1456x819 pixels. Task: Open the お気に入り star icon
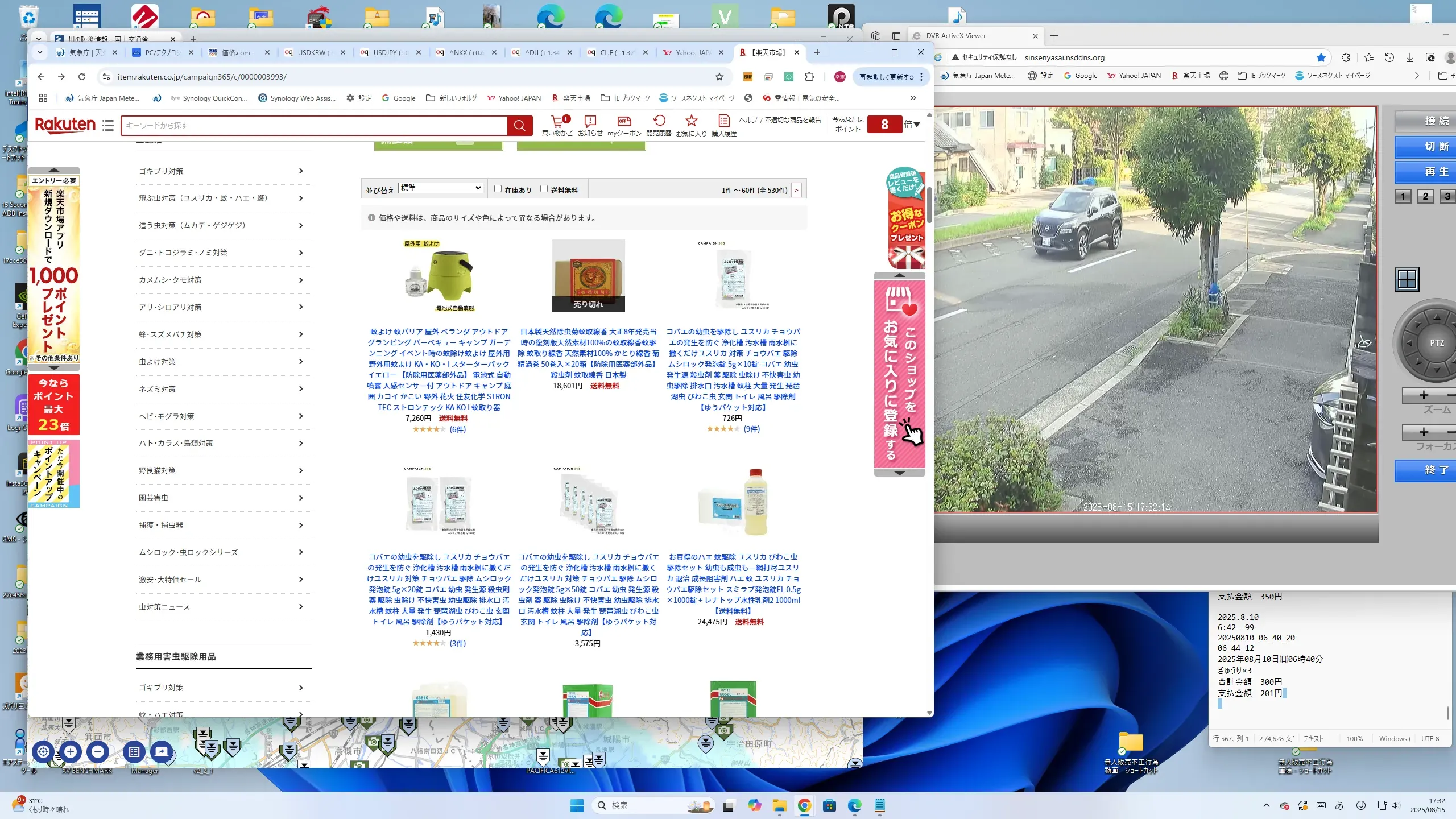pyautogui.click(x=691, y=121)
